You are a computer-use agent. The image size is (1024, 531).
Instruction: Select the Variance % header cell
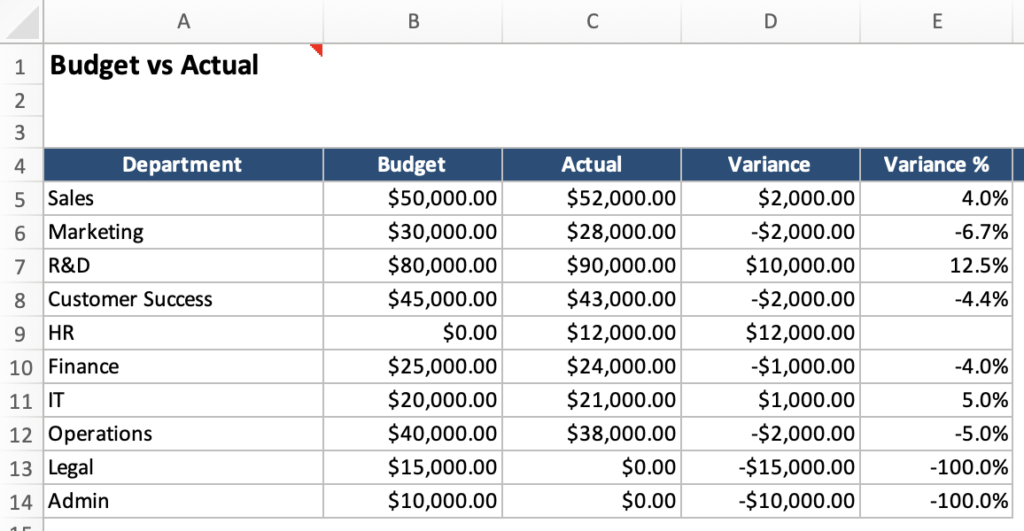pos(936,165)
